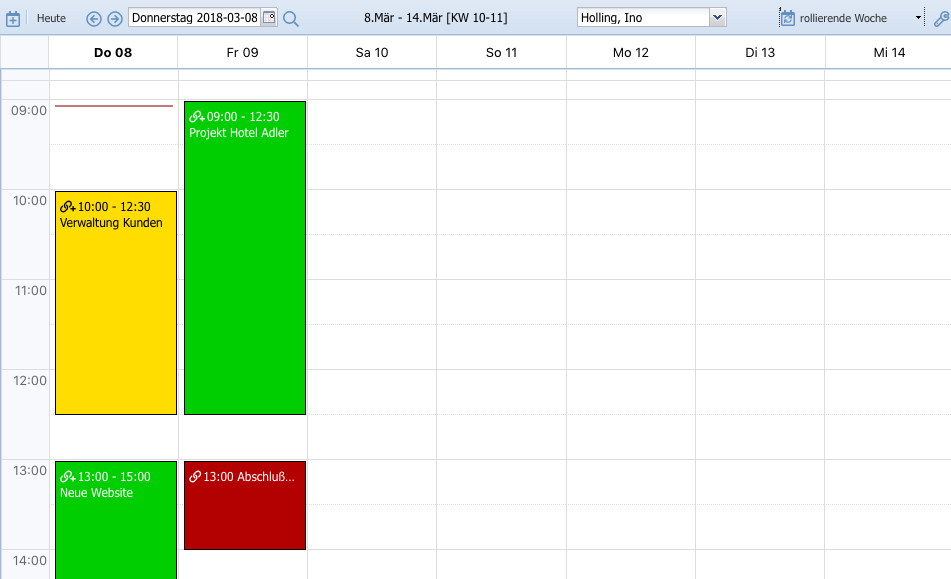
Task: Click the new appointment calendar-plus icon
Action: 14,18
